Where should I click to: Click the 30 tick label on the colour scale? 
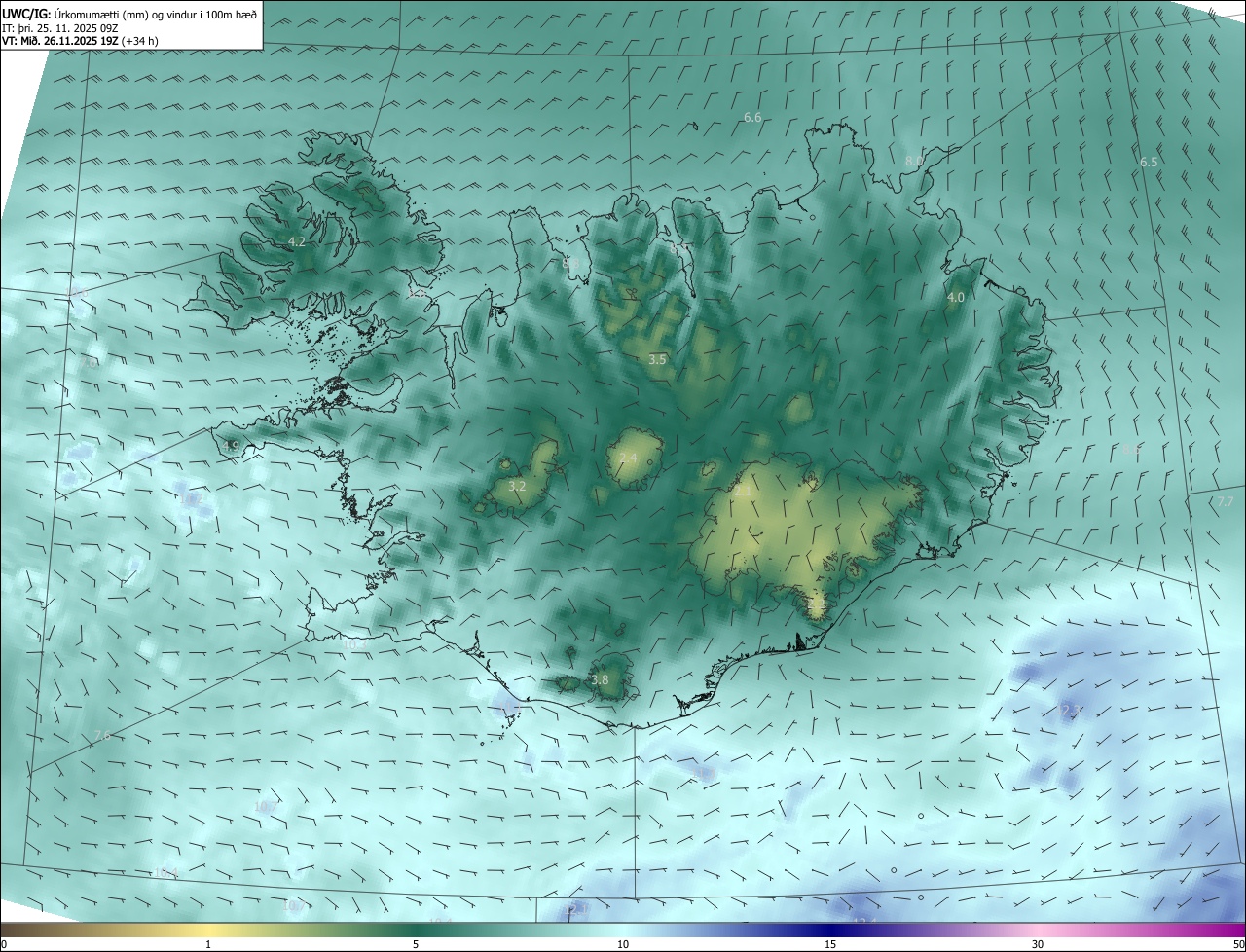click(1038, 944)
